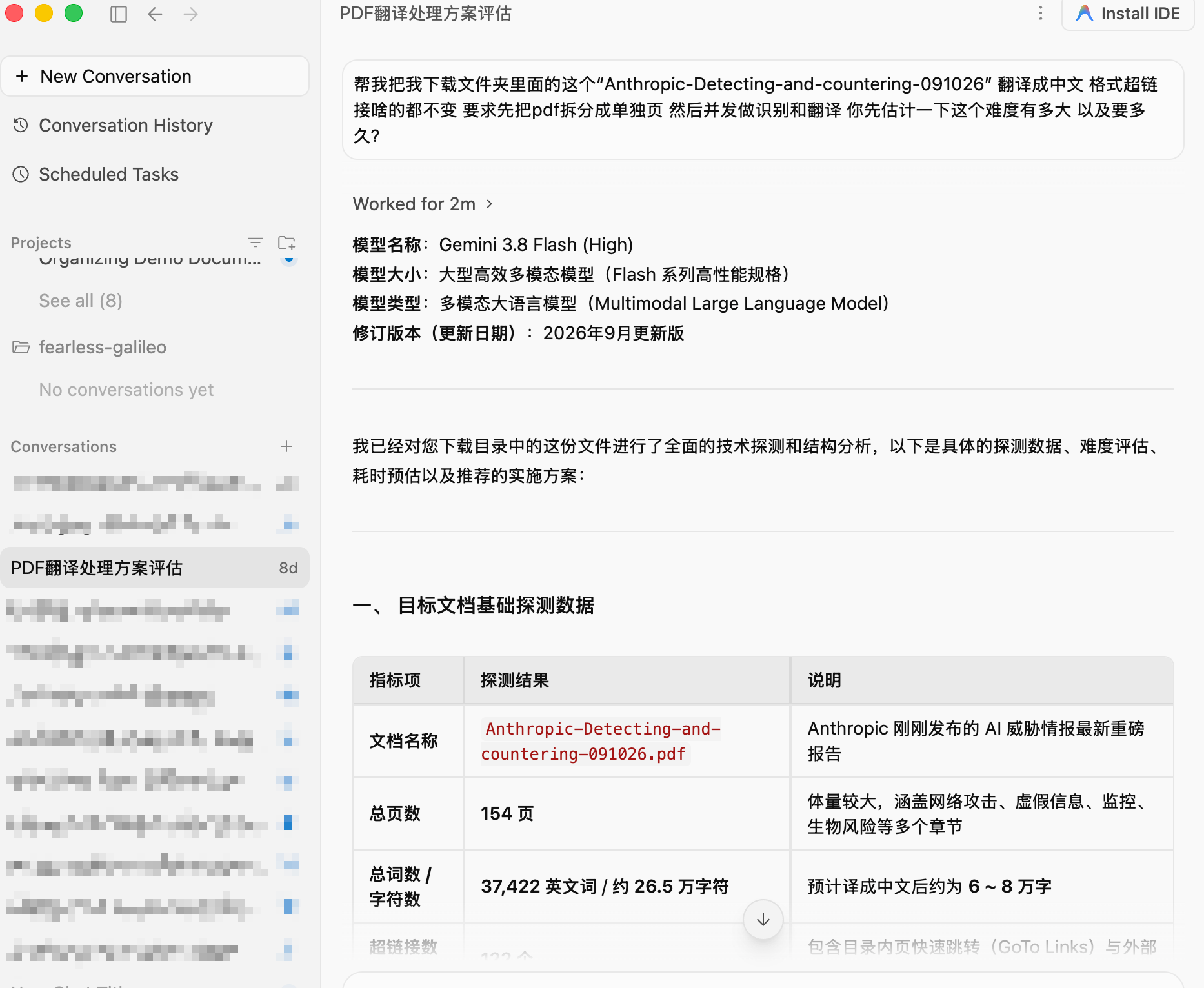Click the Conversation History clock icon

click(x=21, y=125)
